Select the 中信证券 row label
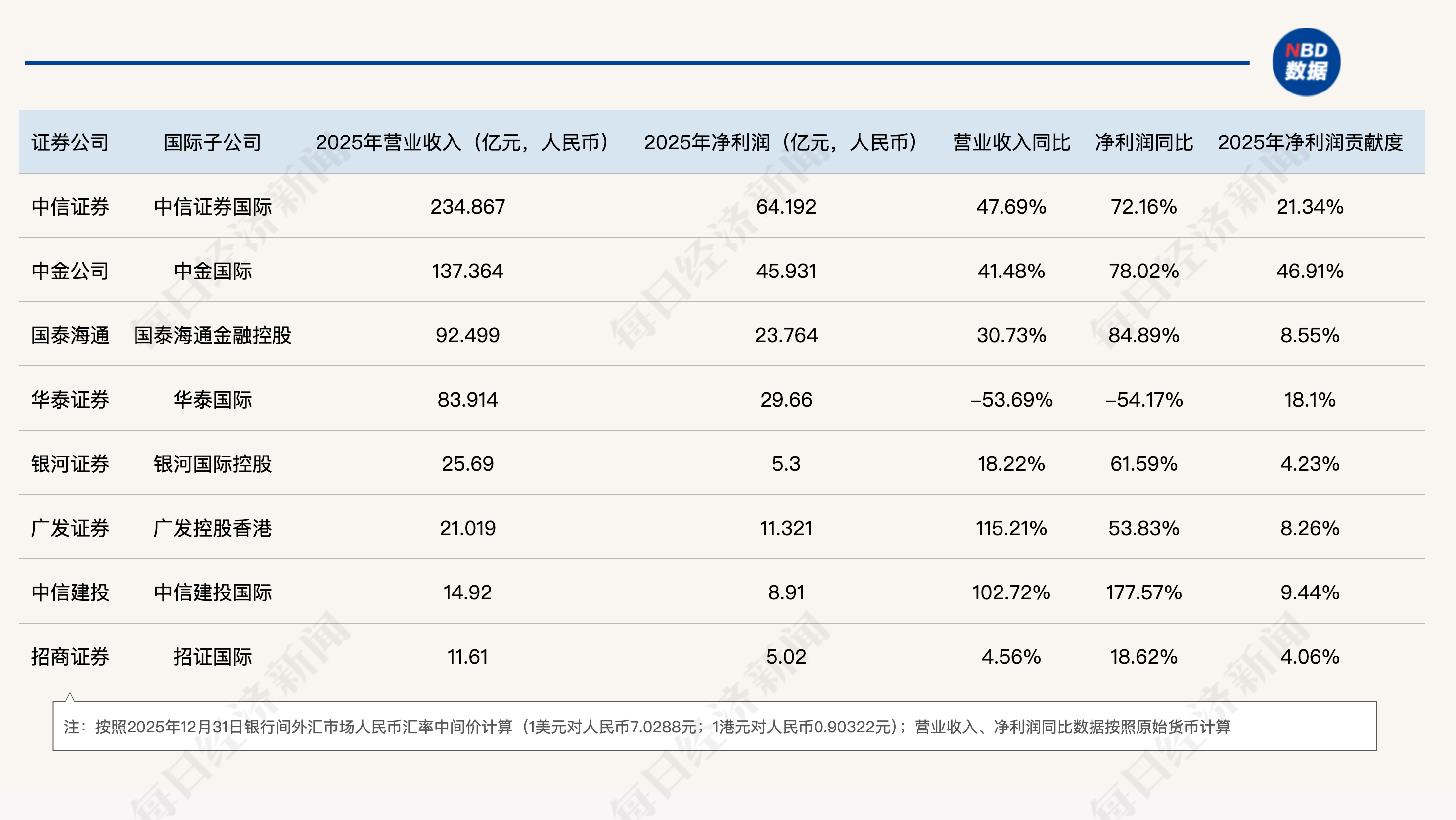Image resolution: width=1456 pixels, height=820 pixels. [x=70, y=207]
